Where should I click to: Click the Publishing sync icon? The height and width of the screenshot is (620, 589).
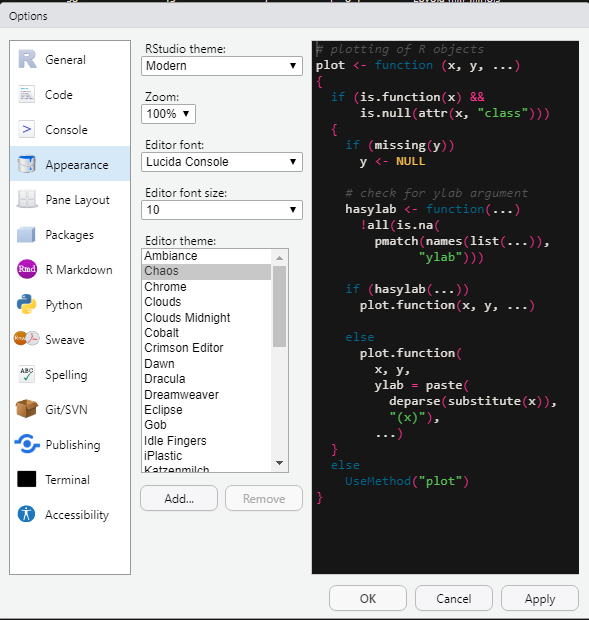pos(27,444)
